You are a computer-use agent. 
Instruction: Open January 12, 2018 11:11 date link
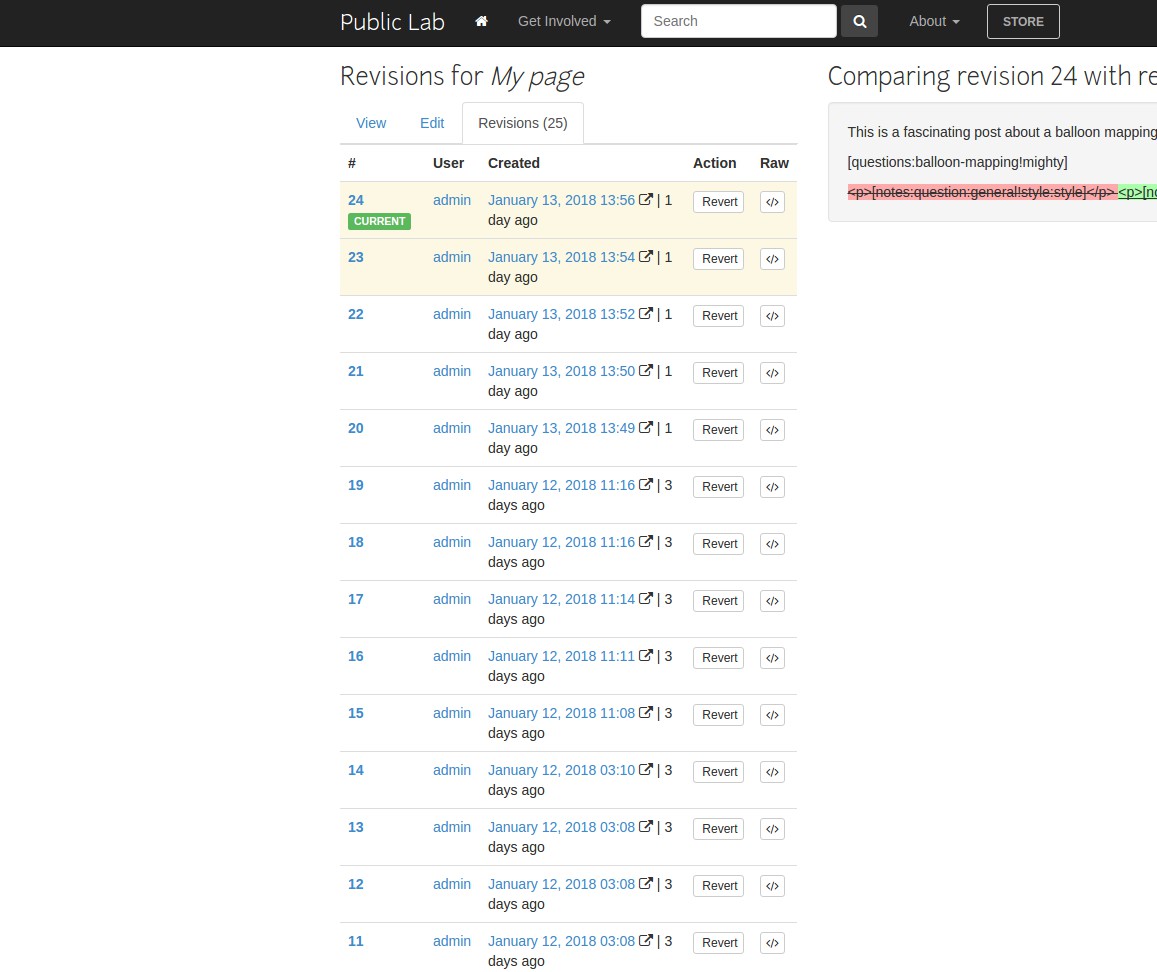tap(561, 656)
